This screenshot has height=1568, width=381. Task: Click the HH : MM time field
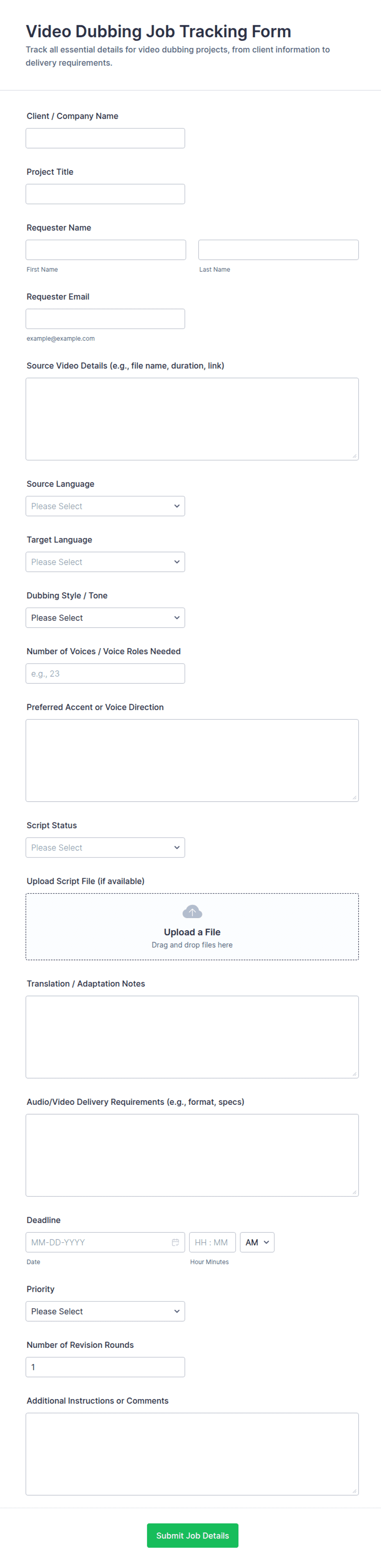211,1242
